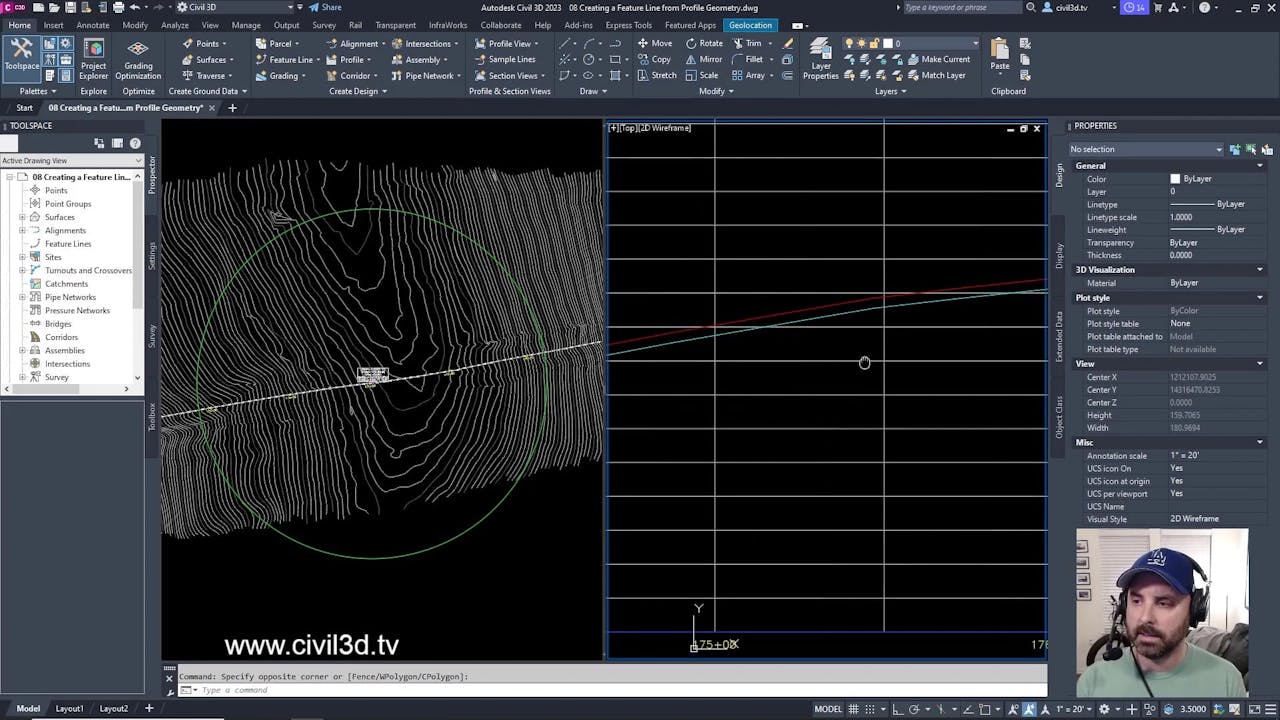Image resolution: width=1280 pixels, height=720 pixels.
Task: Open the Points dropdown
Action: 224,43
